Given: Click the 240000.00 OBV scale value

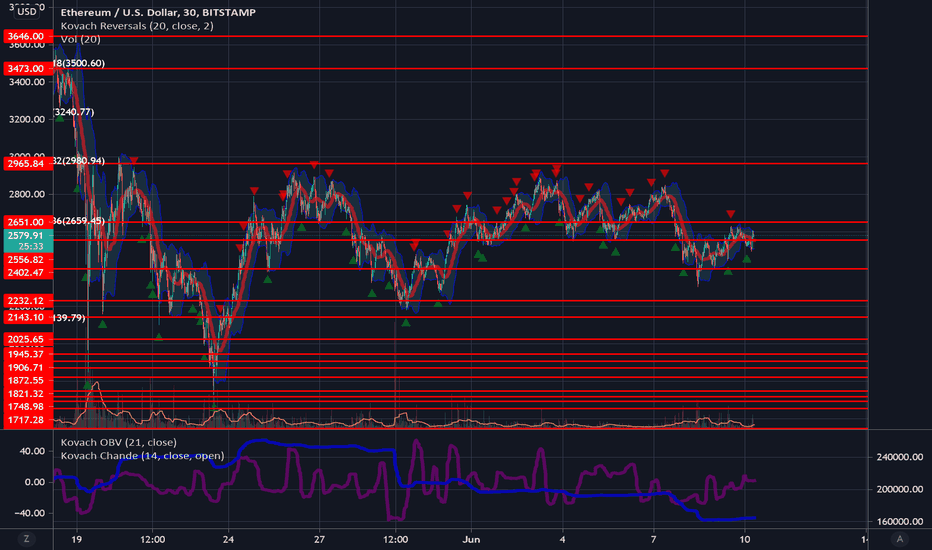Looking at the screenshot, I should (x=899, y=457).
